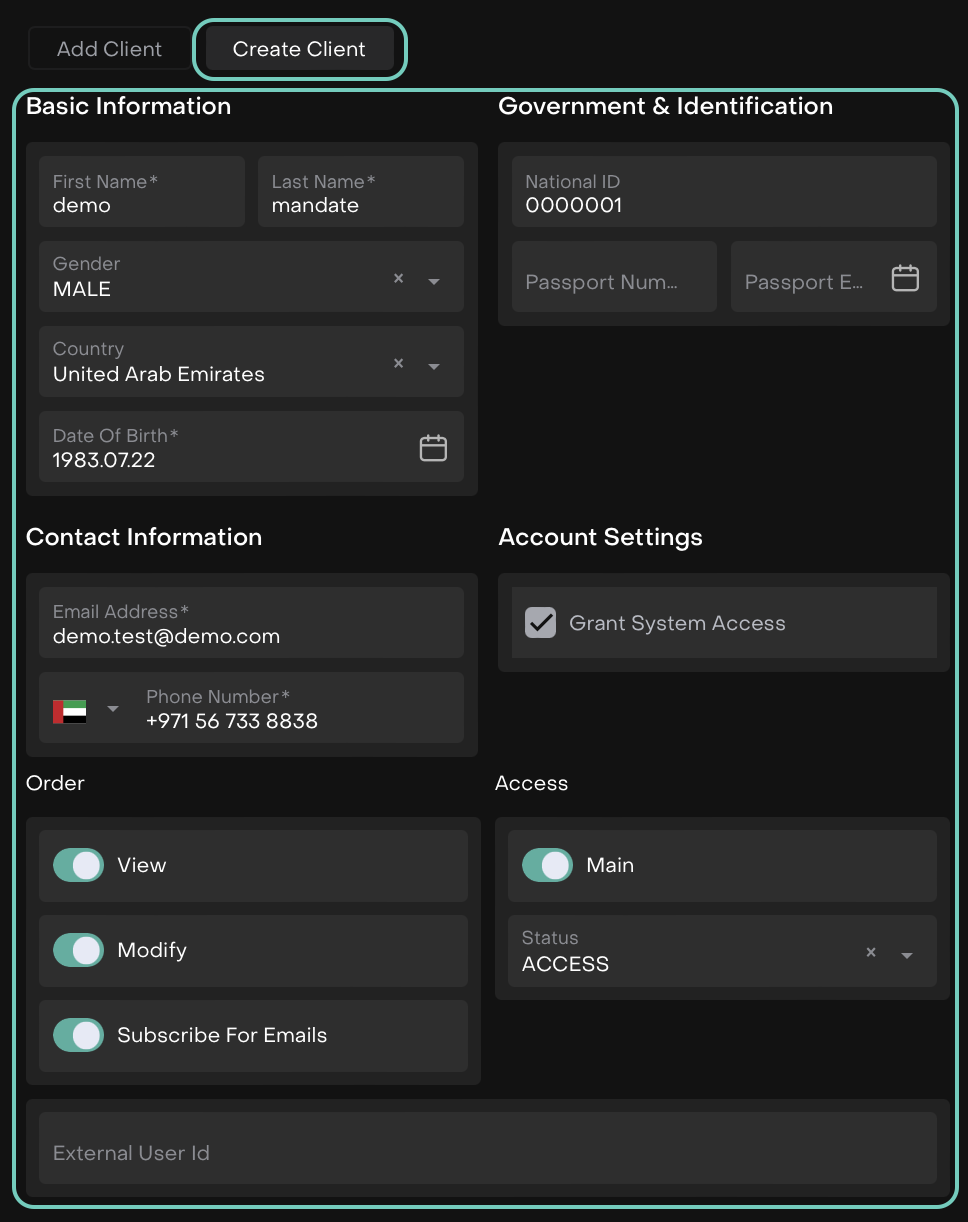The image size is (968, 1222).
Task: Turn off Subscribe For Emails switch
Action: click(x=78, y=1035)
